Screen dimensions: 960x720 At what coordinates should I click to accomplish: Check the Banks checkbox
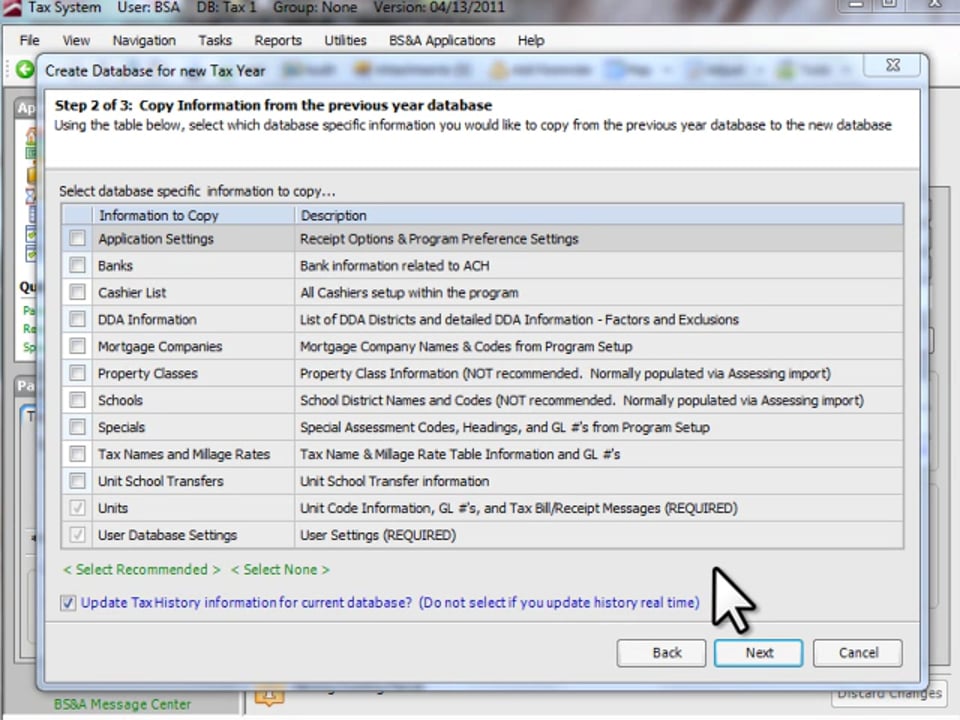pyautogui.click(x=77, y=265)
